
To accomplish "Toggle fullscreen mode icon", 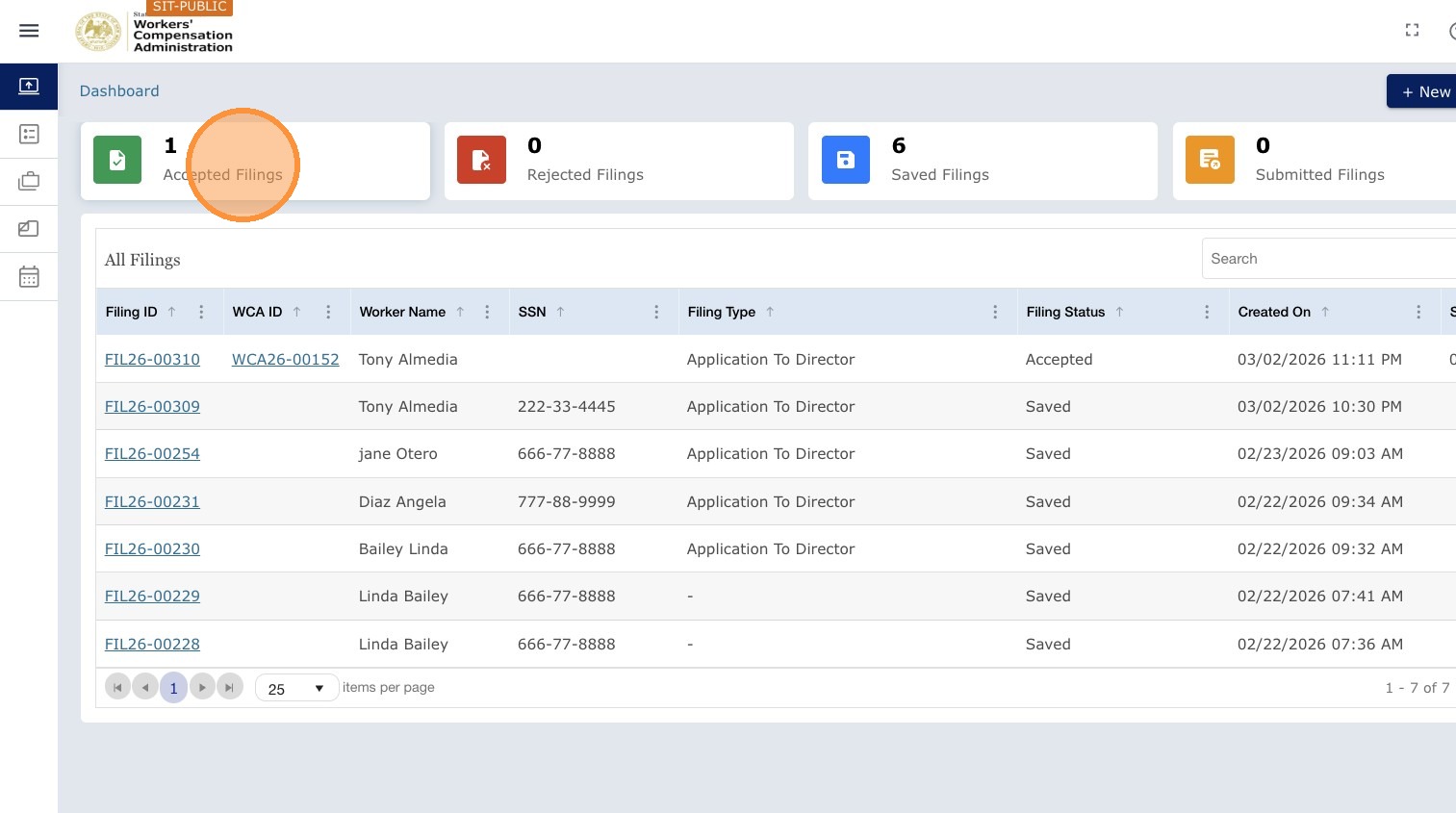I will [x=1412, y=31].
